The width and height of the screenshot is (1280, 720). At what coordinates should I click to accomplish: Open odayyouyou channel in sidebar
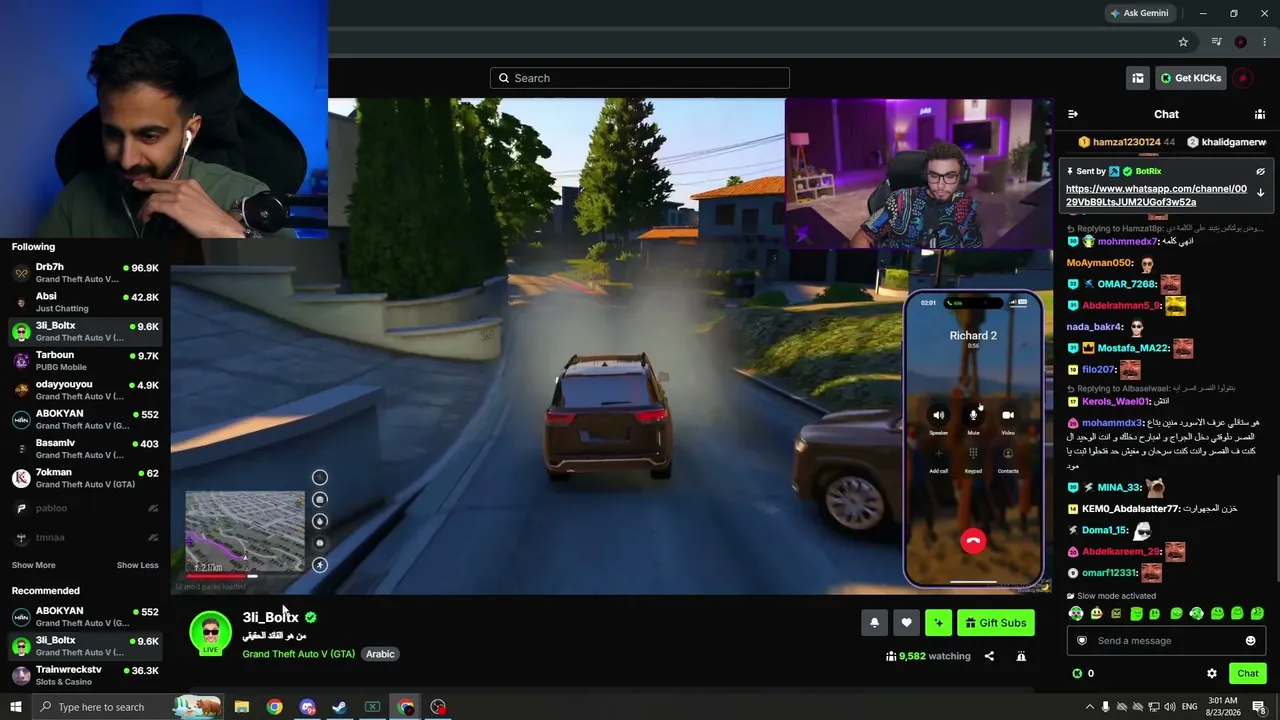85,390
